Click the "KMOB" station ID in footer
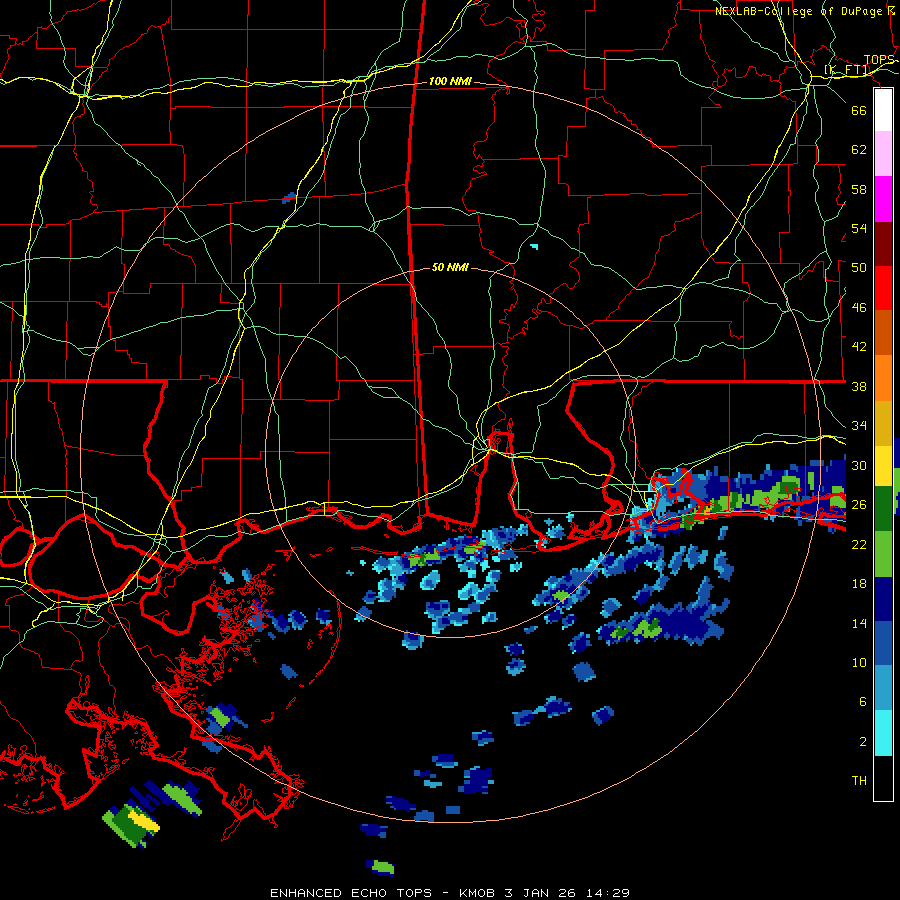The width and height of the screenshot is (900, 900). point(478,893)
